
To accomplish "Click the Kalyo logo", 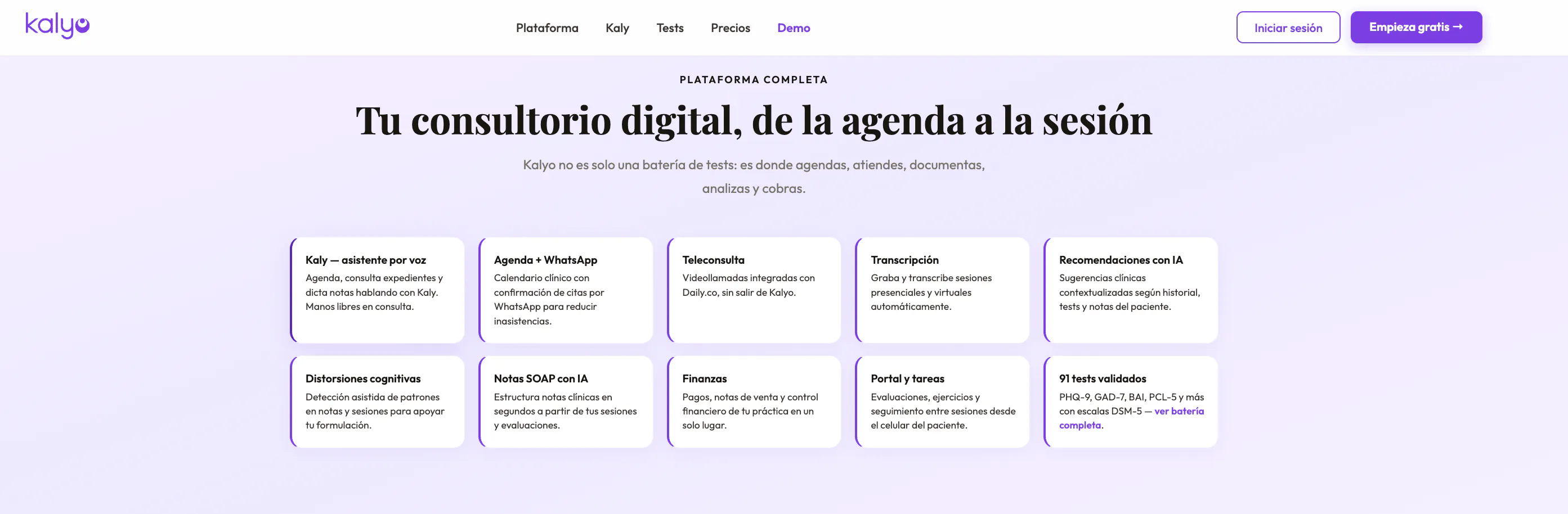I will tap(57, 25).
